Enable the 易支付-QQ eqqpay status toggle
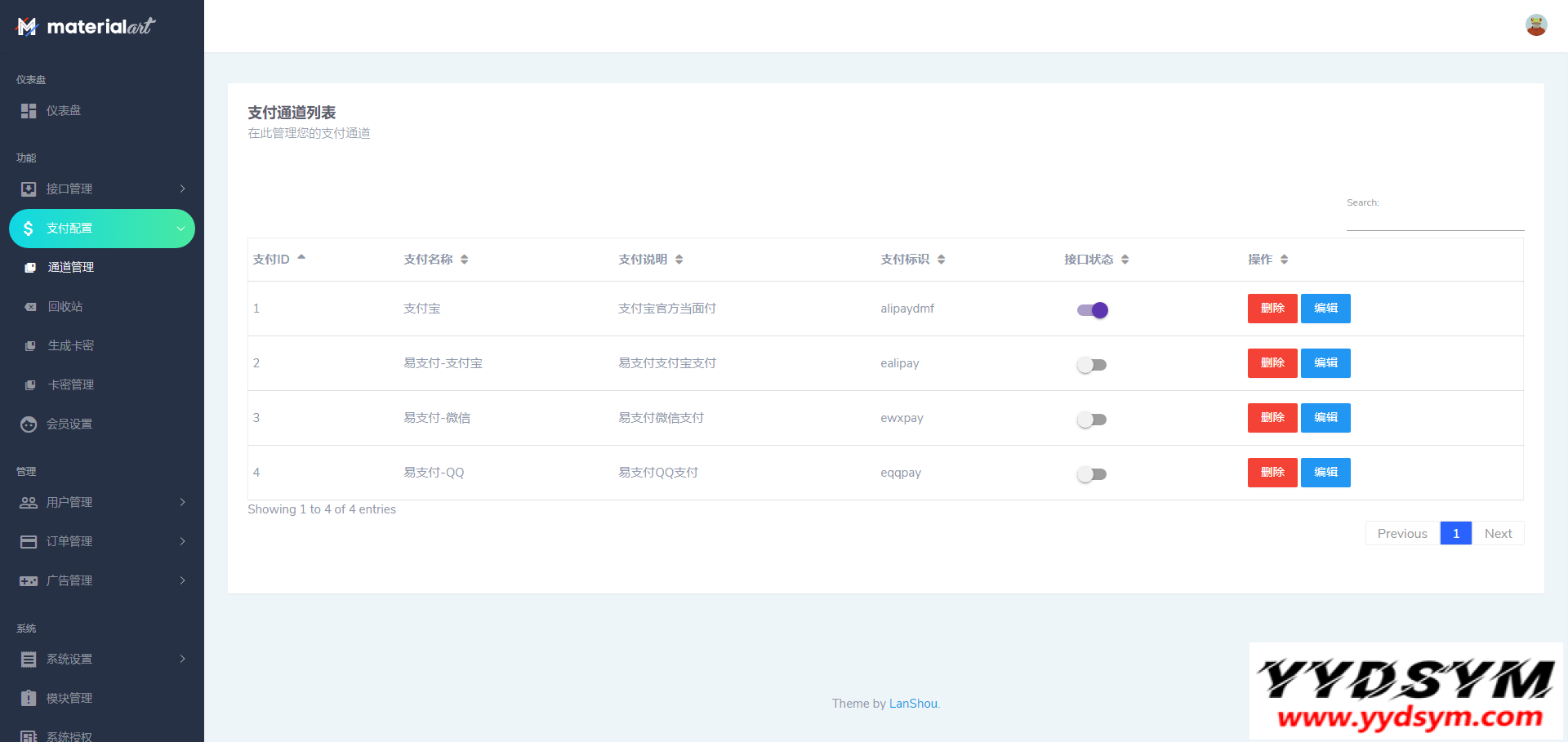1568x742 pixels. coord(1092,474)
